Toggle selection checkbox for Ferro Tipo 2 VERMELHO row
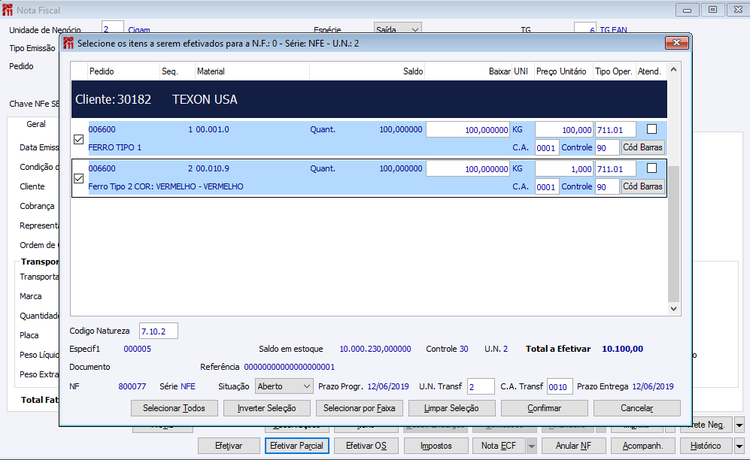The image size is (750, 460). 79,178
